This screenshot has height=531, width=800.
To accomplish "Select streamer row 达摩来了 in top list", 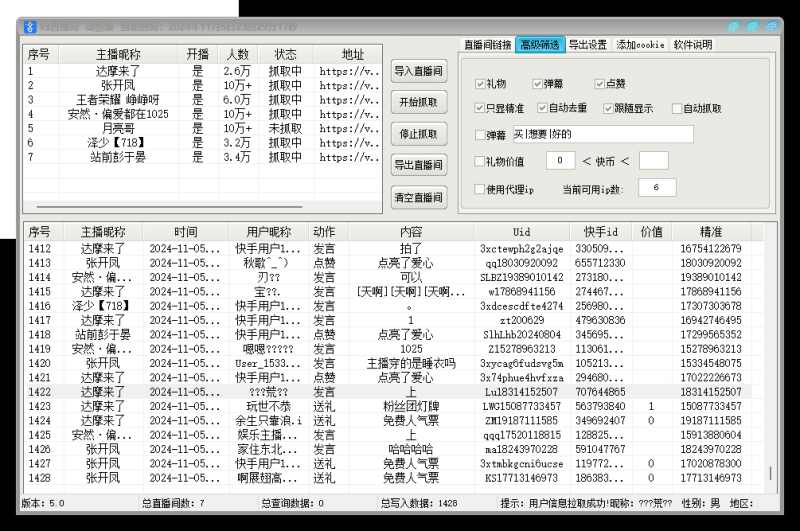I will click(203, 71).
